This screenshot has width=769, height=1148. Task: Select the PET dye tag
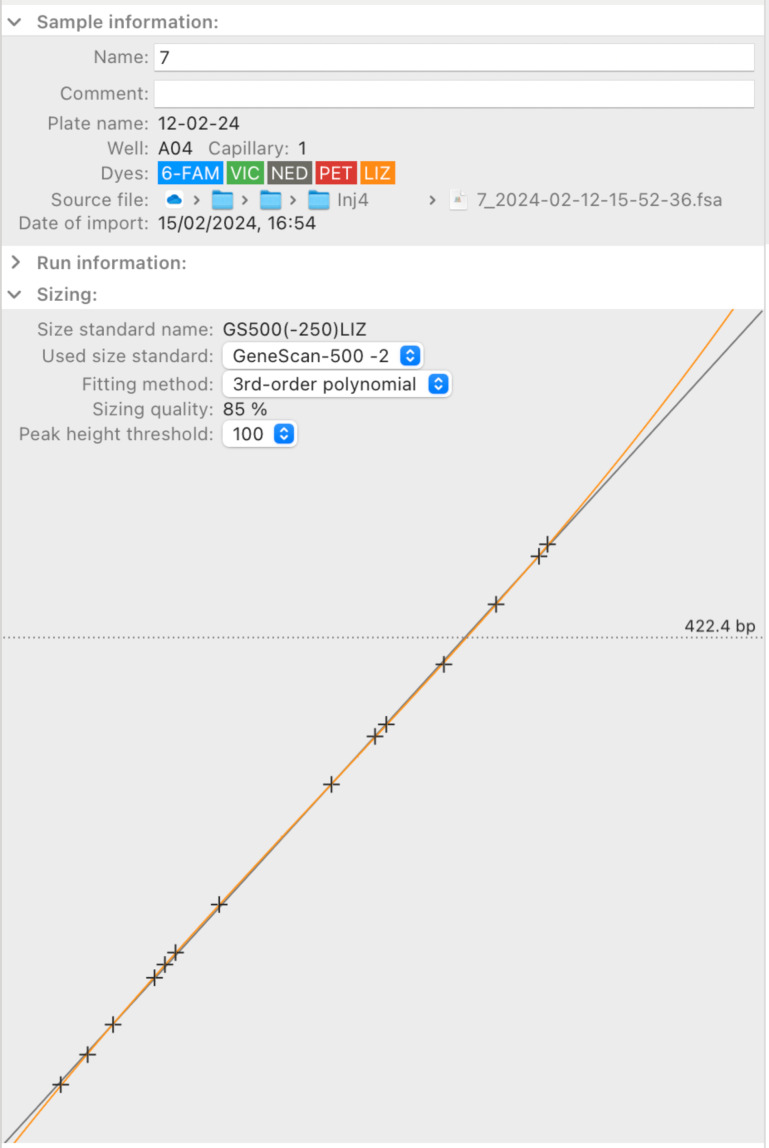click(x=335, y=174)
